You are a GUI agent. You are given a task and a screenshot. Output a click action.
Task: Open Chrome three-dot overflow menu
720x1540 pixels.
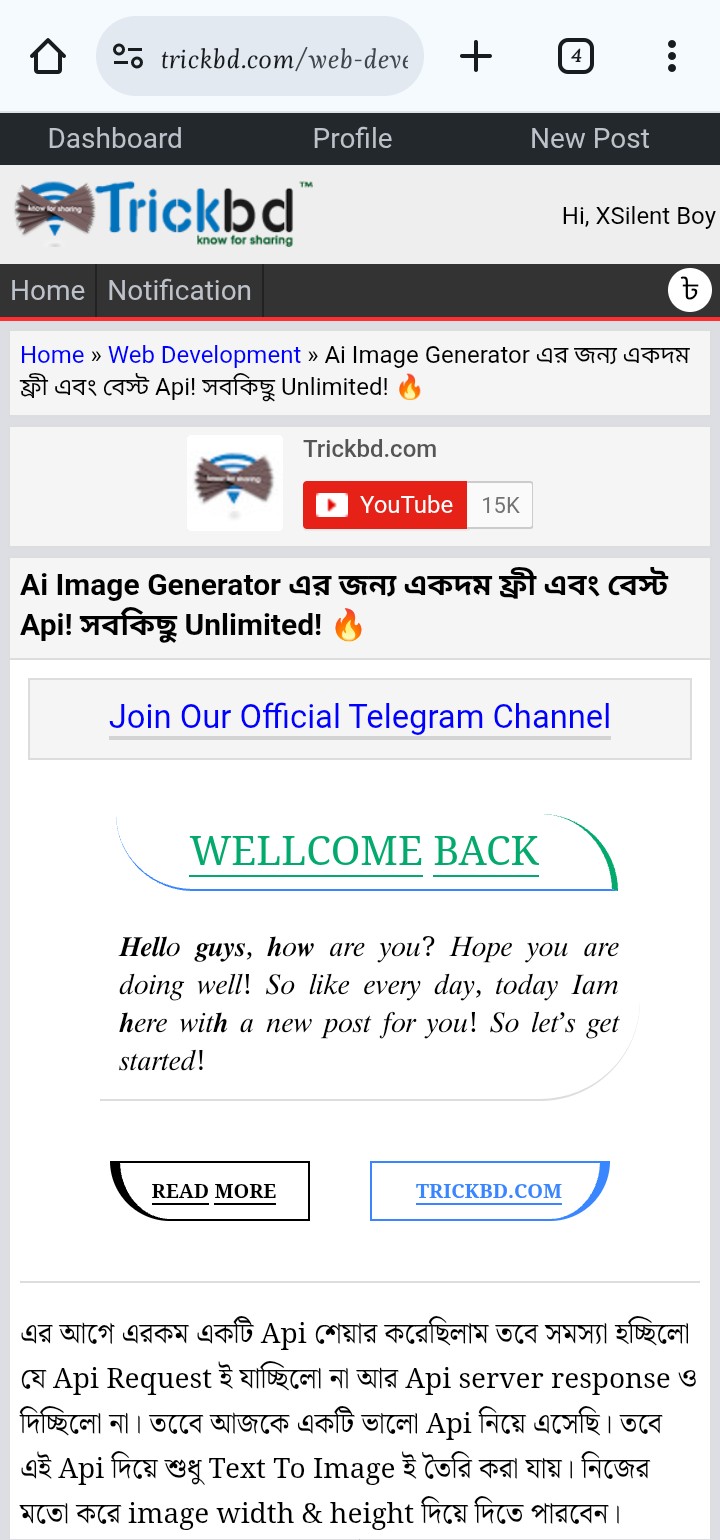click(672, 57)
